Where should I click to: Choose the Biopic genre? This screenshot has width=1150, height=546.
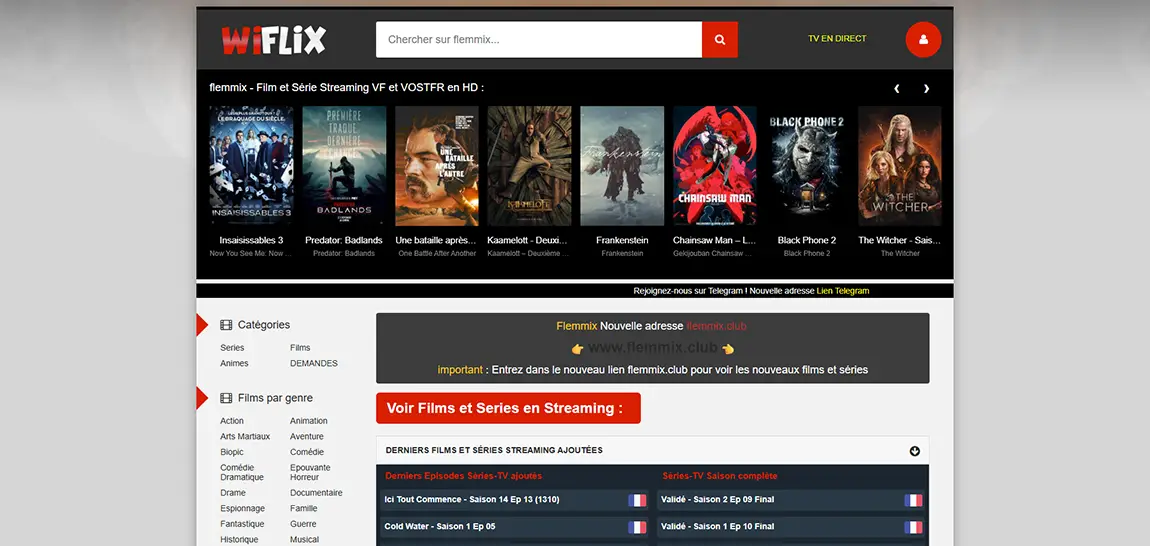pyautogui.click(x=232, y=452)
